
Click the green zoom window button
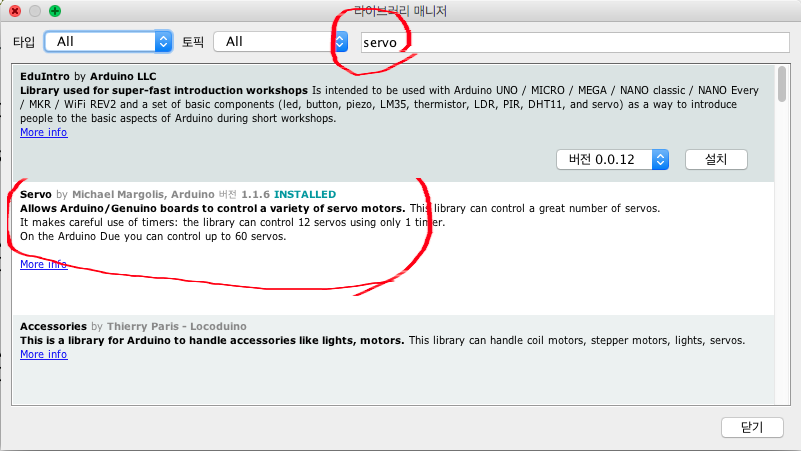[55, 11]
